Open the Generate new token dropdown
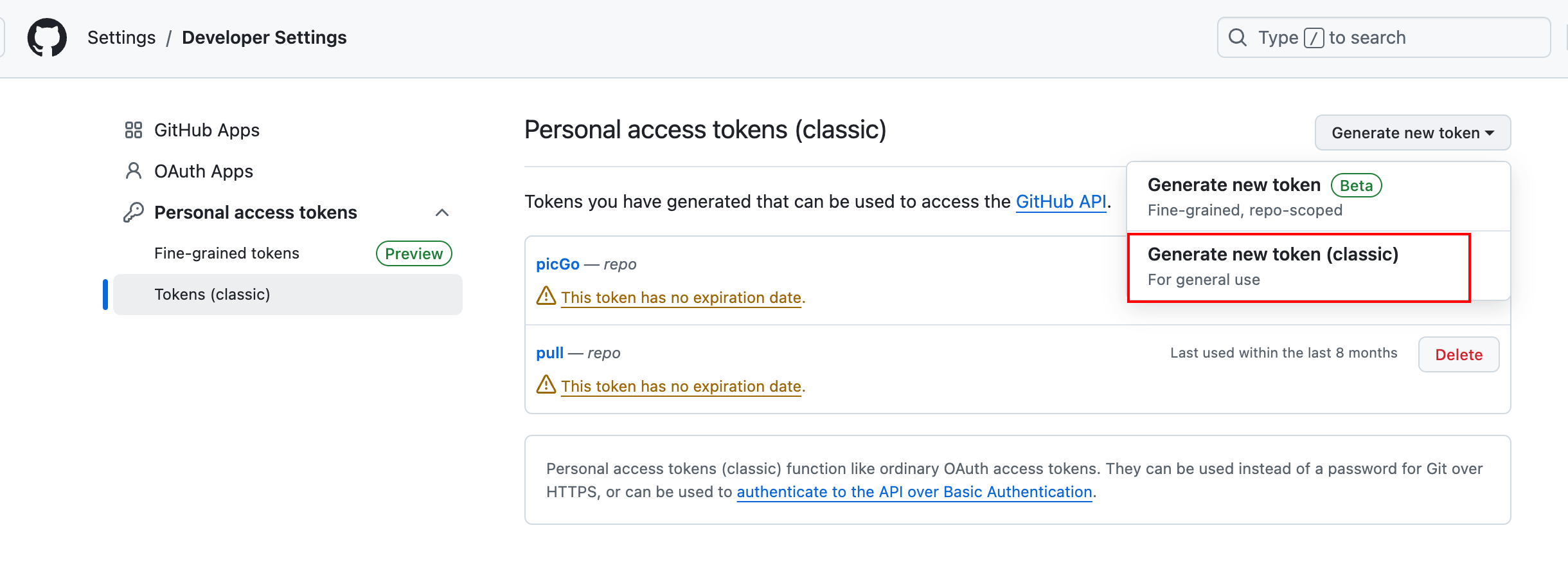 1412,132
